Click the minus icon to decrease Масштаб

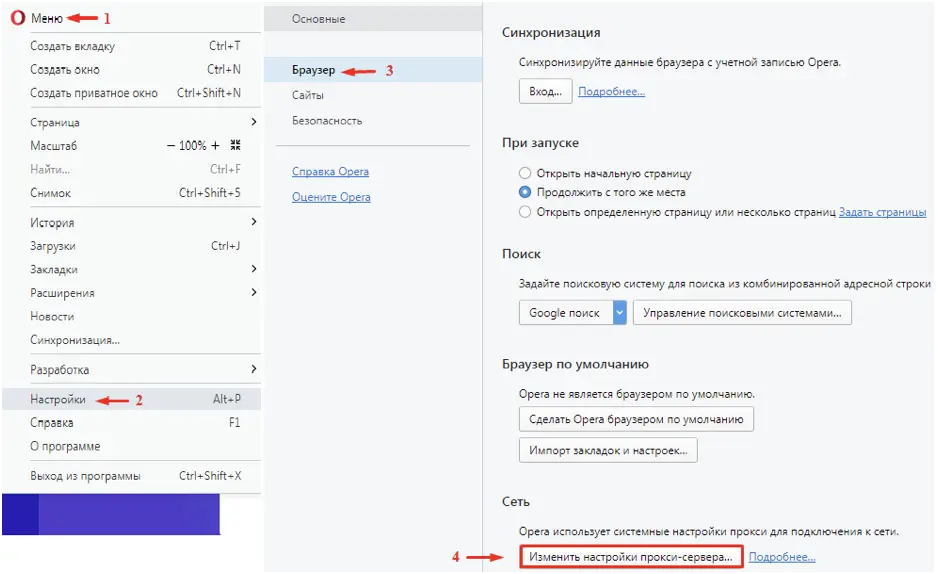[x=170, y=146]
